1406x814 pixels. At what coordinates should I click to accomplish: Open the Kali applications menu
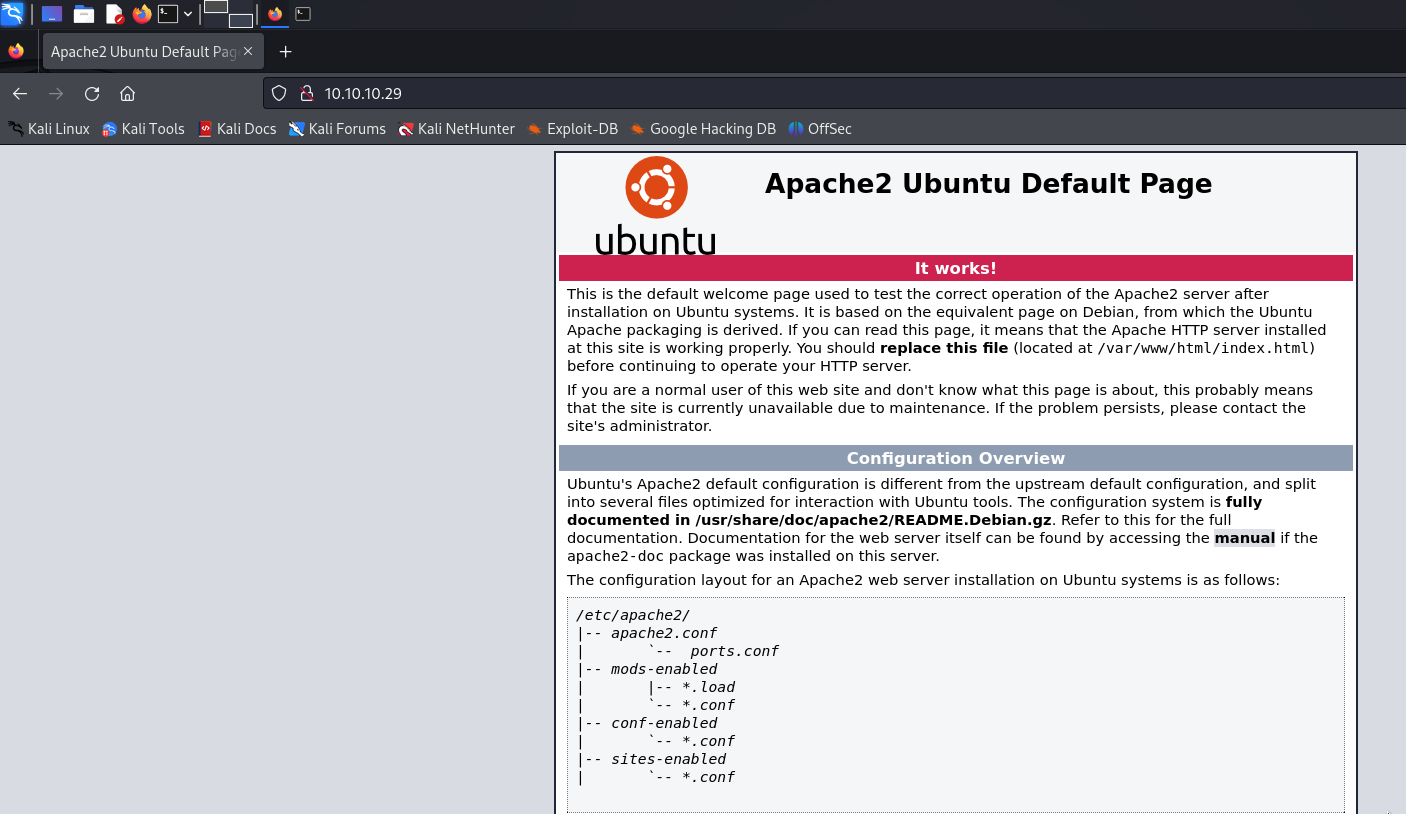(x=12, y=14)
